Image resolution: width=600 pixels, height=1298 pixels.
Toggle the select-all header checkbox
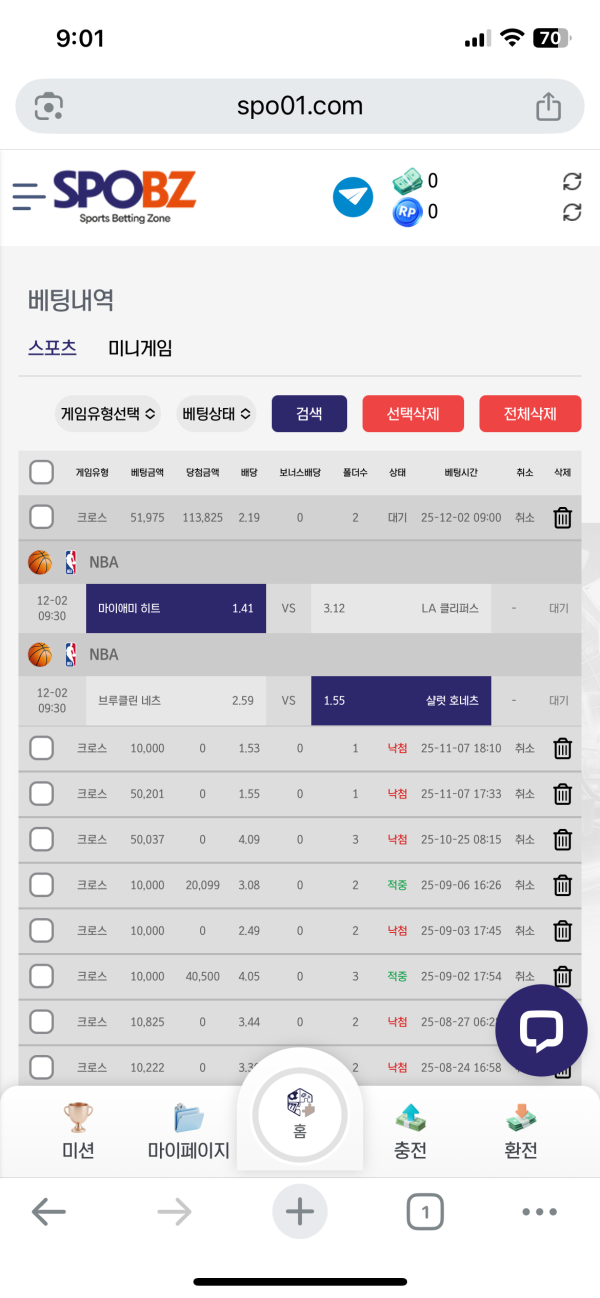coord(41,472)
